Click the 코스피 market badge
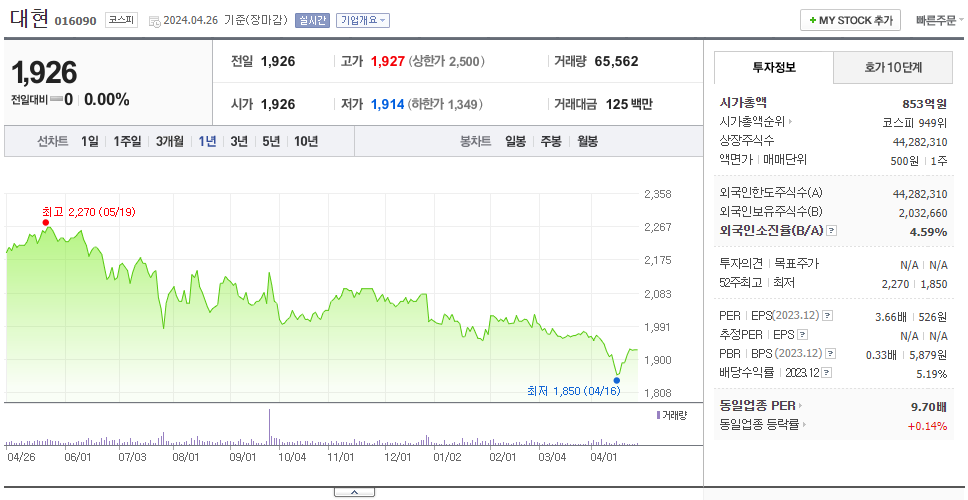The image size is (968, 500). pos(121,20)
